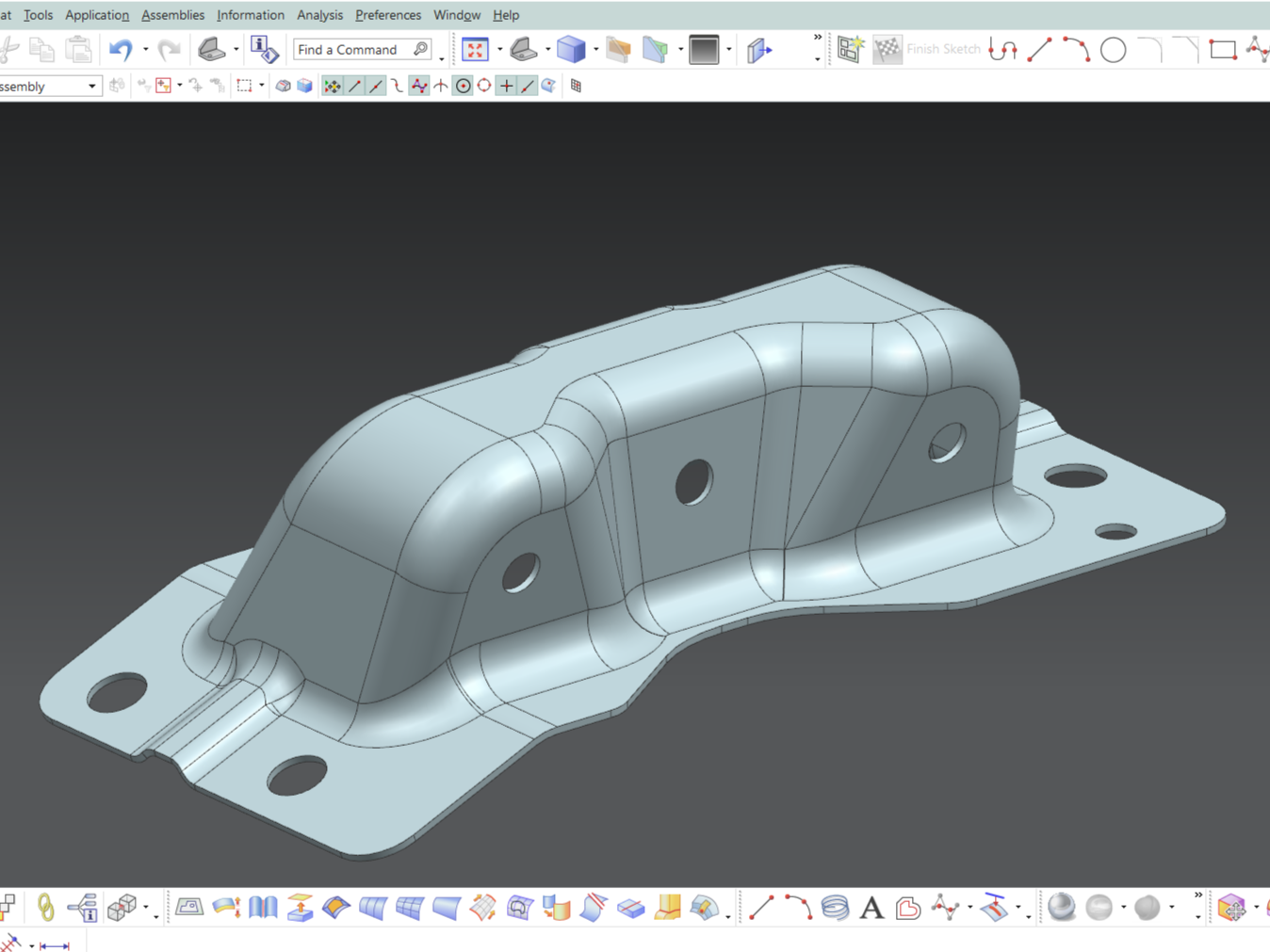The width and height of the screenshot is (1270, 952).
Task: Click the Fit view icon
Action: click(475, 50)
